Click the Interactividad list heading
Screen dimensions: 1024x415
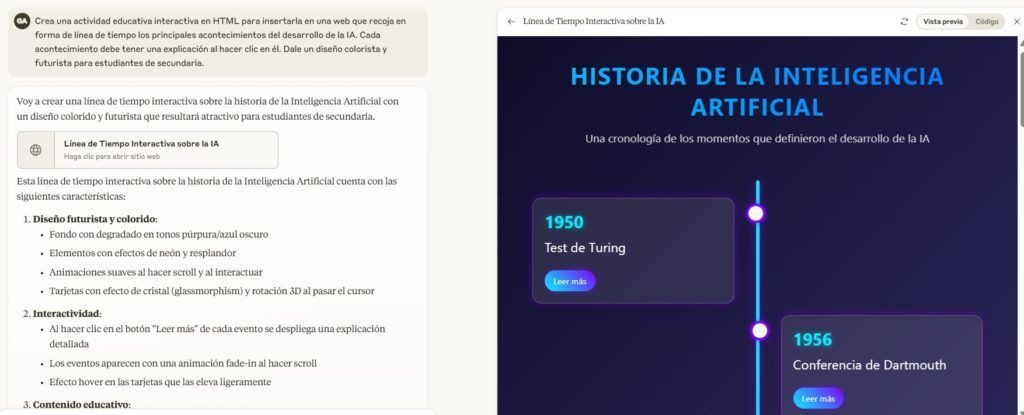tap(67, 314)
